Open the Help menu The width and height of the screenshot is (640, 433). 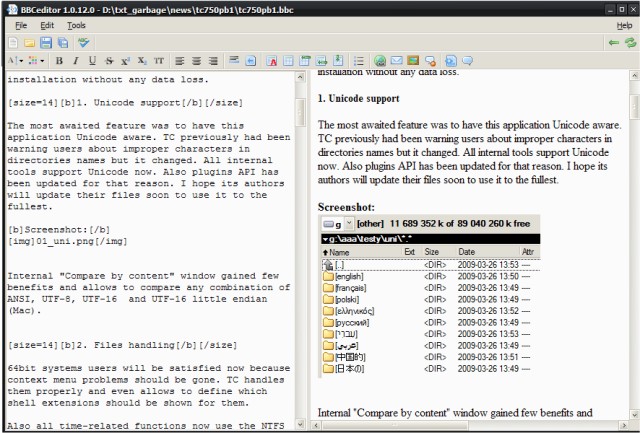(x=624, y=24)
